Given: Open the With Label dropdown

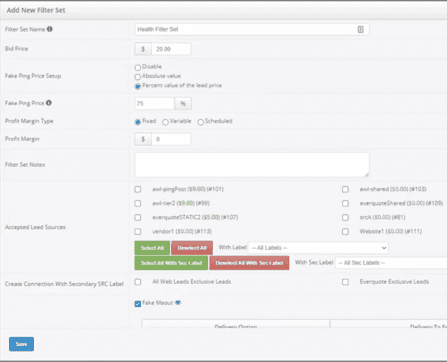Looking at the screenshot, I should [318, 248].
